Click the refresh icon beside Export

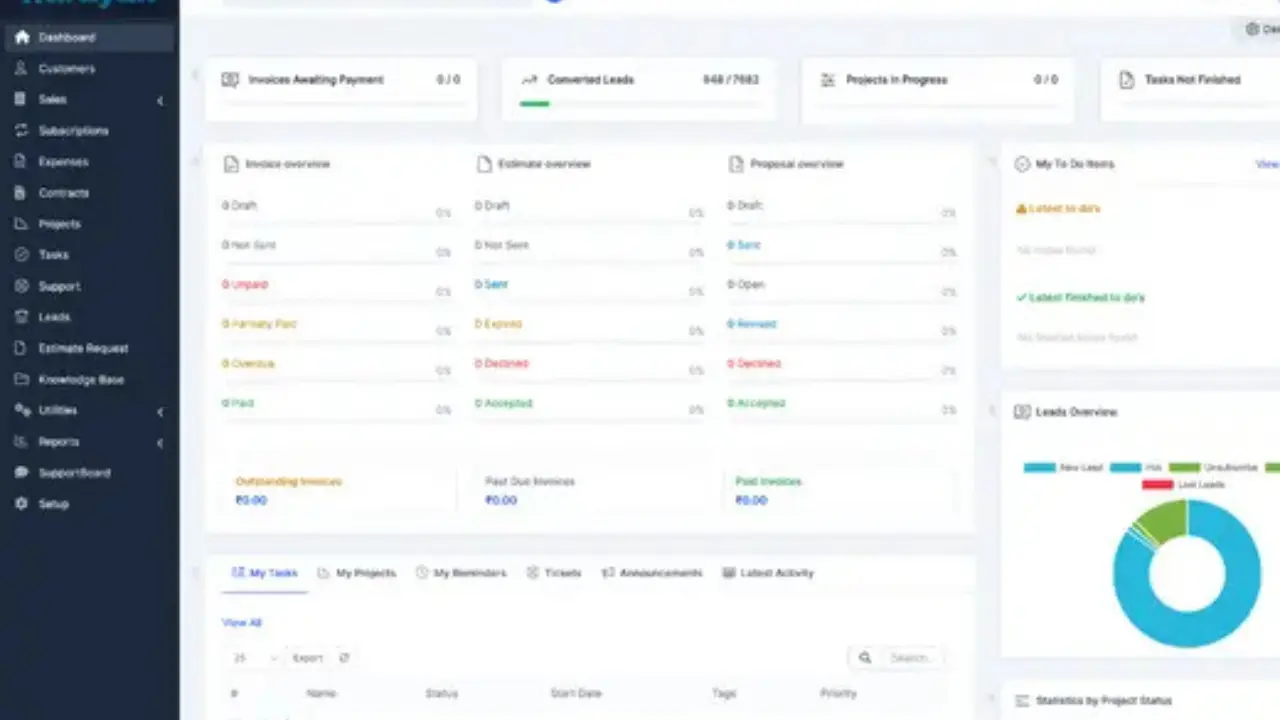[x=344, y=658]
